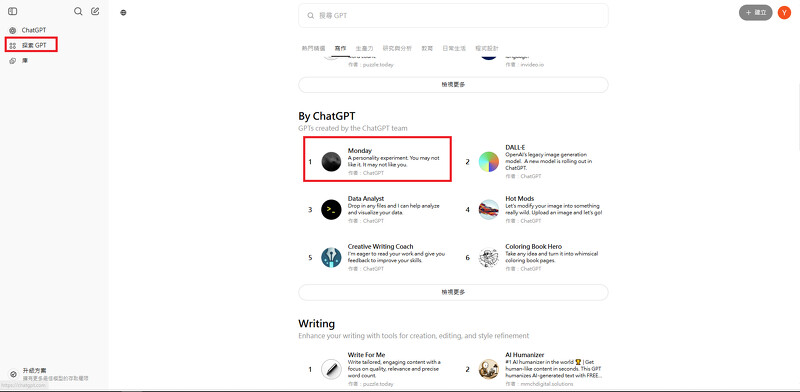The height and width of the screenshot is (392, 800).
Task: Open the Data Analyst GPT title
Action: (x=366, y=199)
